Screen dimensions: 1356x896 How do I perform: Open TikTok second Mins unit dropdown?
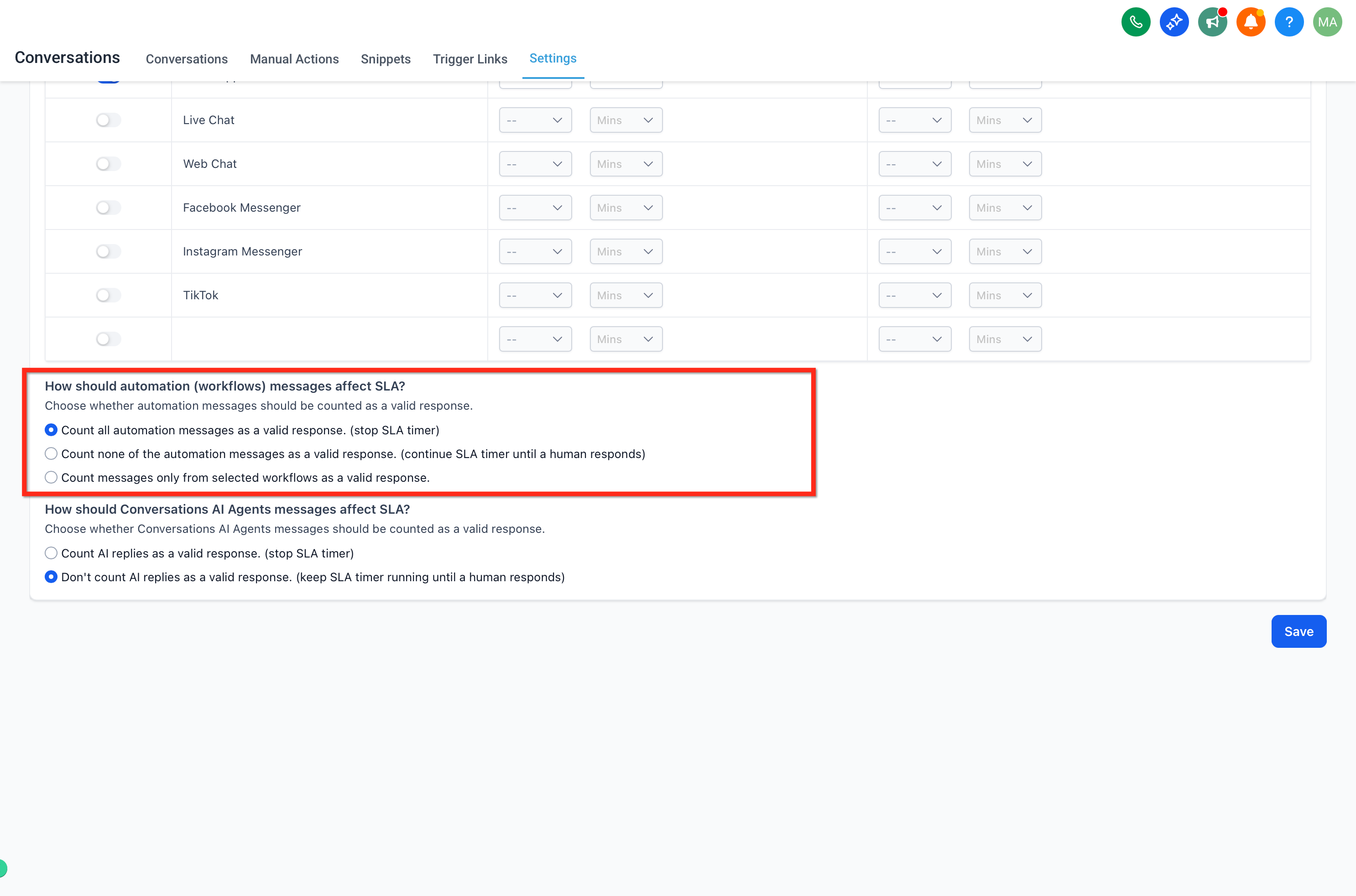[1005, 296]
